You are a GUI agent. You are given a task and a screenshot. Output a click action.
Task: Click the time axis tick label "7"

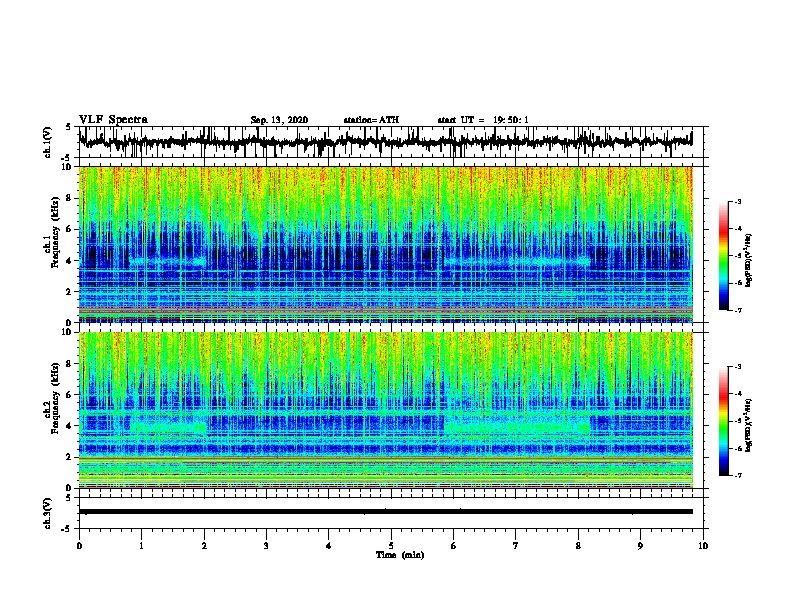(516, 546)
